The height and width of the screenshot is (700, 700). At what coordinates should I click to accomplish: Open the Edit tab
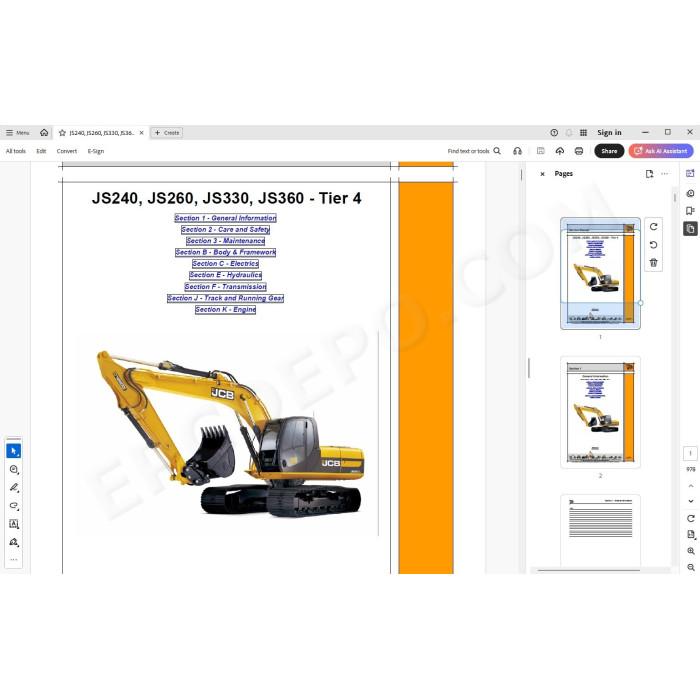(41, 151)
